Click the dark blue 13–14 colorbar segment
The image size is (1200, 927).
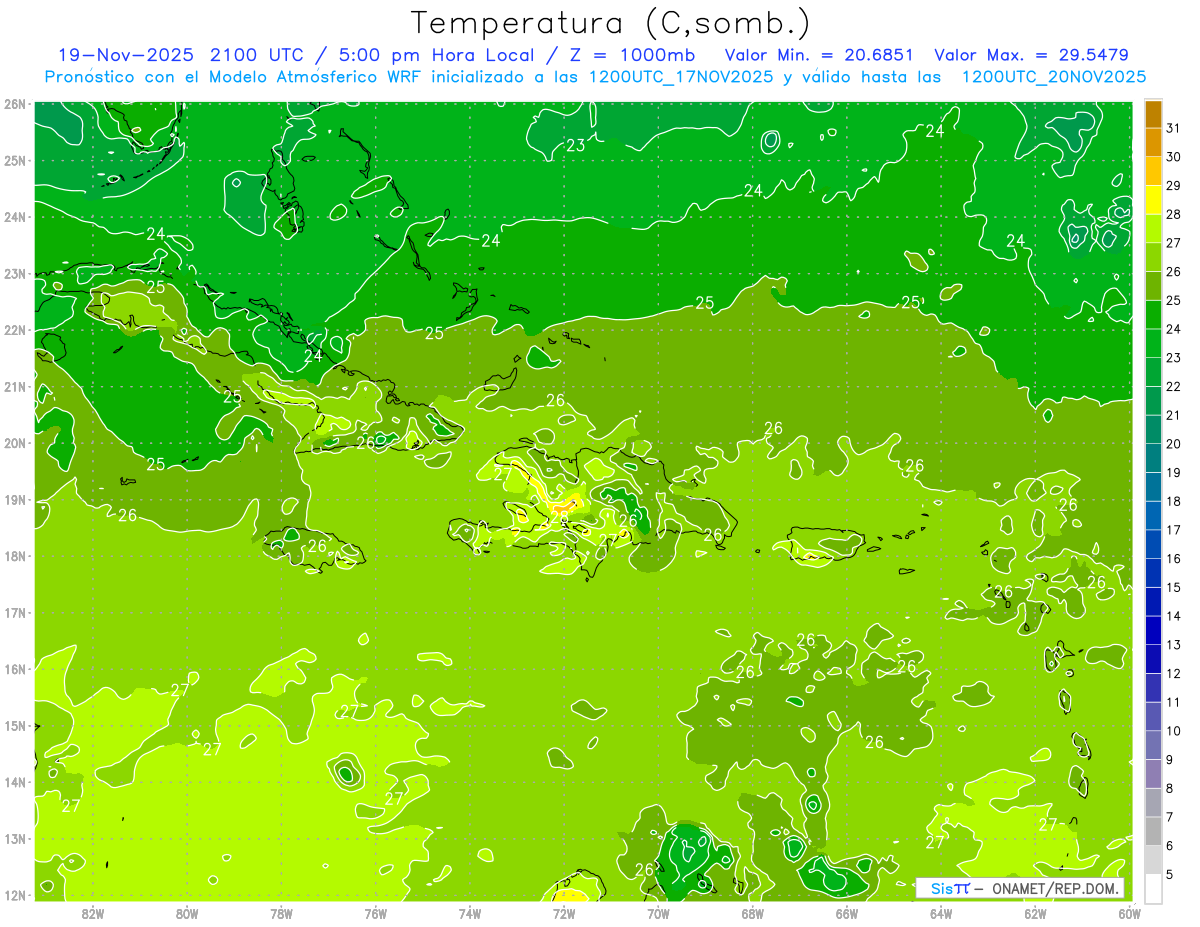pyautogui.click(x=1153, y=630)
